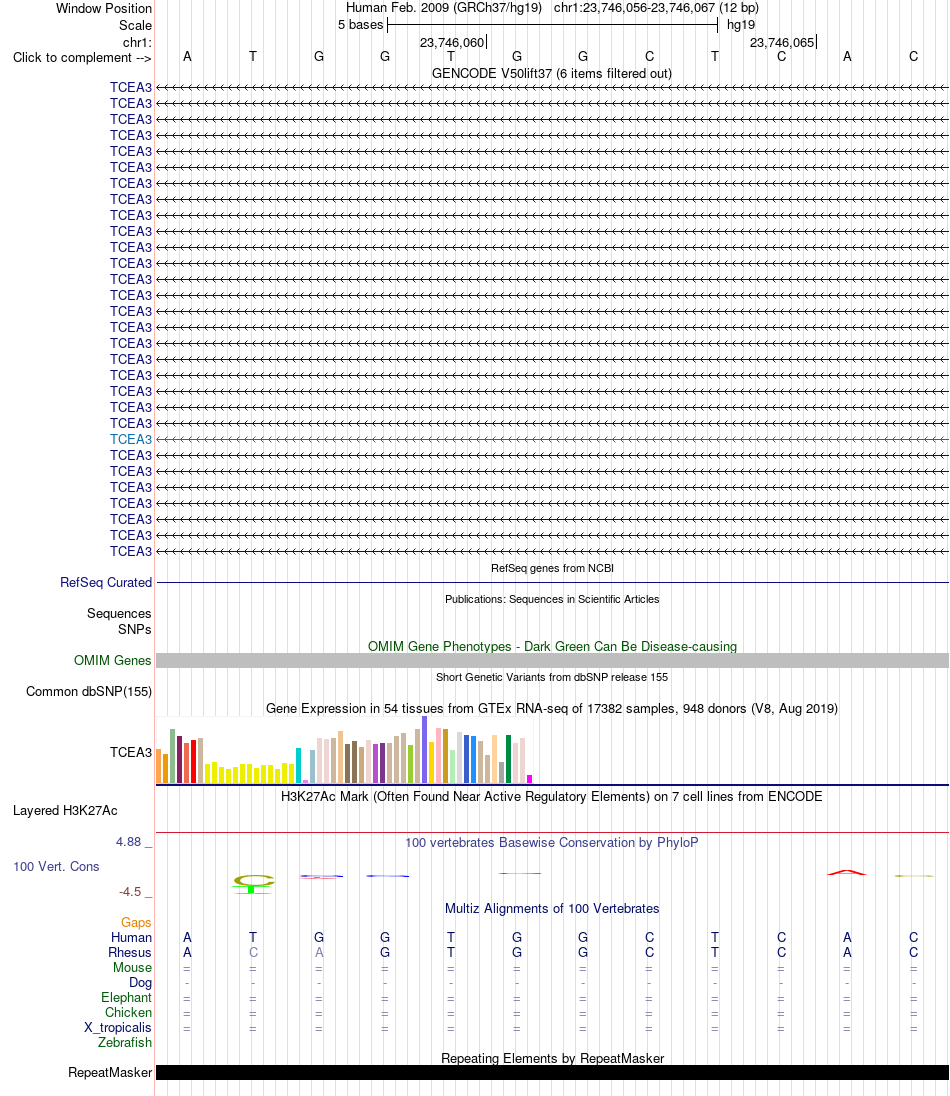Click the "RepeatMasker" track label
Screen dimensions: 950x1096
point(110,1072)
